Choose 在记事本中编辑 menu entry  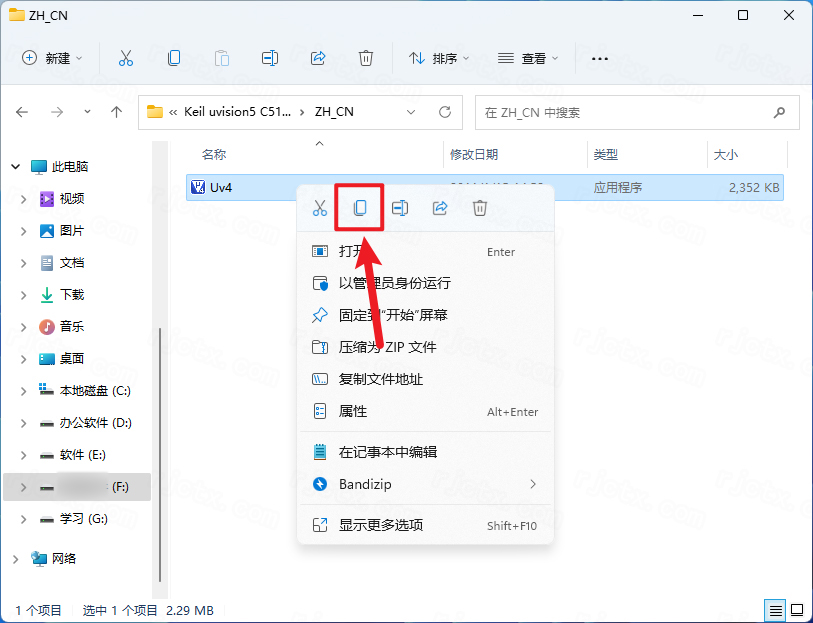pyautogui.click(x=425, y=452)
